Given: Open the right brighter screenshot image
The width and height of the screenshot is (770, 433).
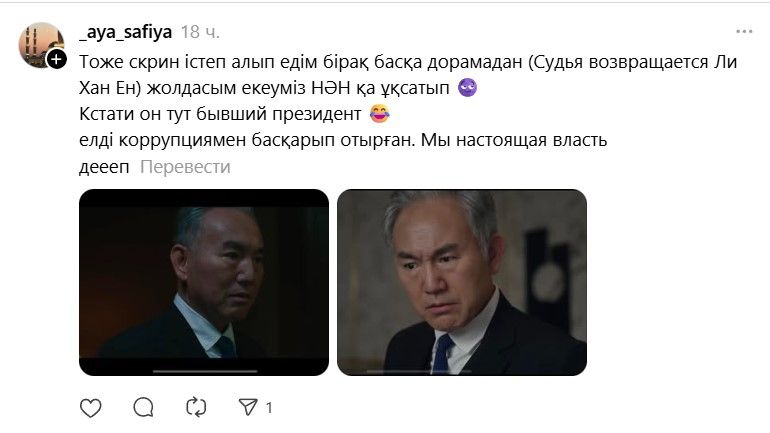Looking at the screenshot, I should coord(462,282).
